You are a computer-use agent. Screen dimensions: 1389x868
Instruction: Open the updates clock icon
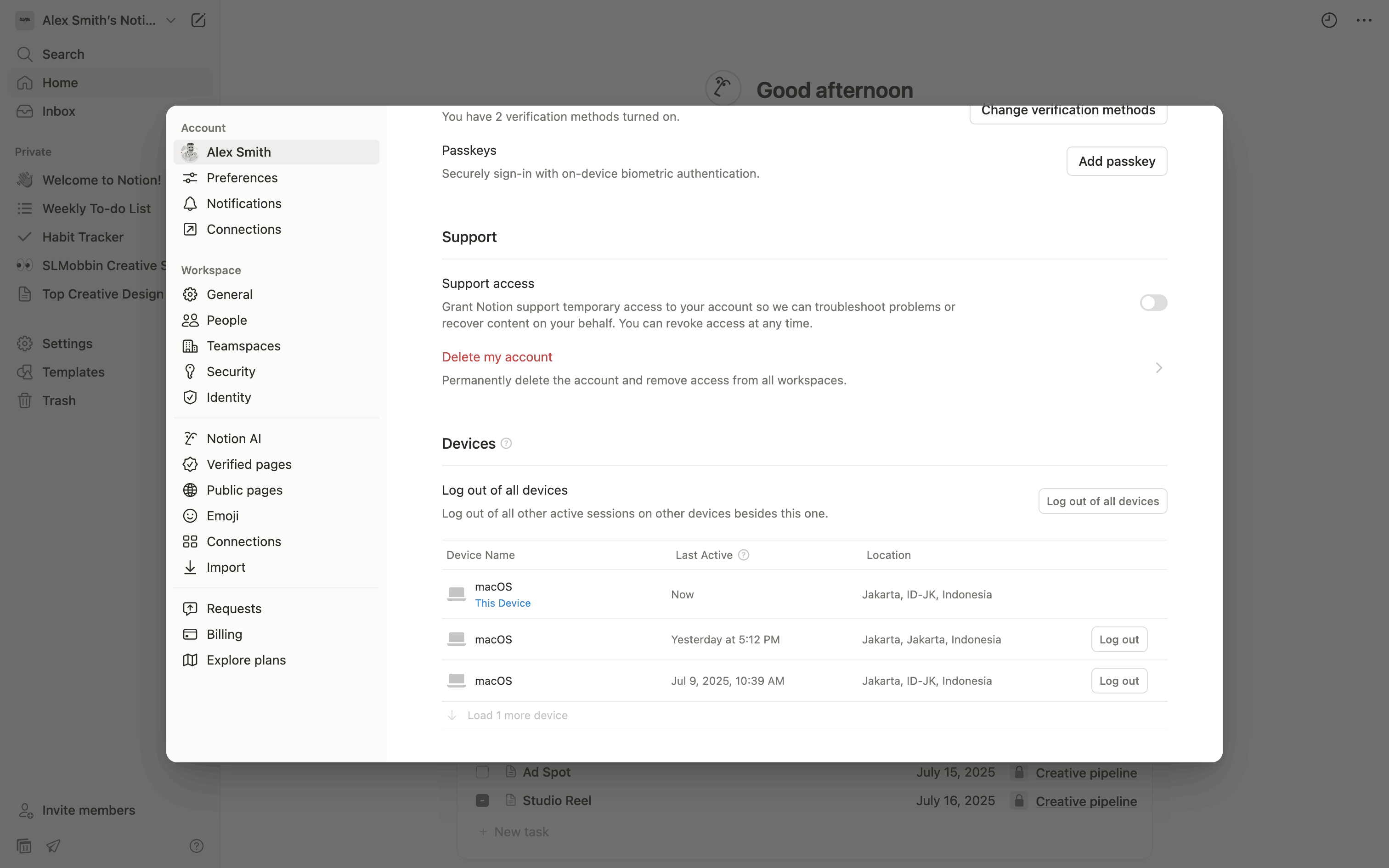1329,21
